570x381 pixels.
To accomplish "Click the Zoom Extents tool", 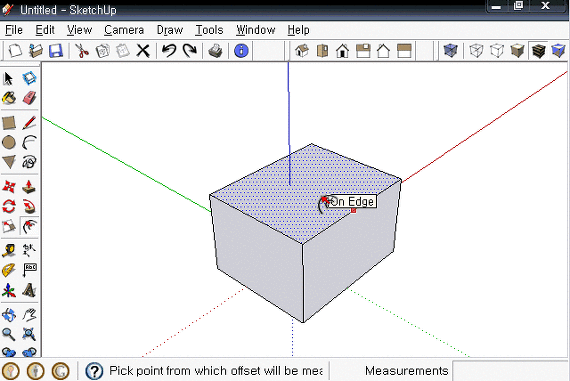I will coord(29,334).
